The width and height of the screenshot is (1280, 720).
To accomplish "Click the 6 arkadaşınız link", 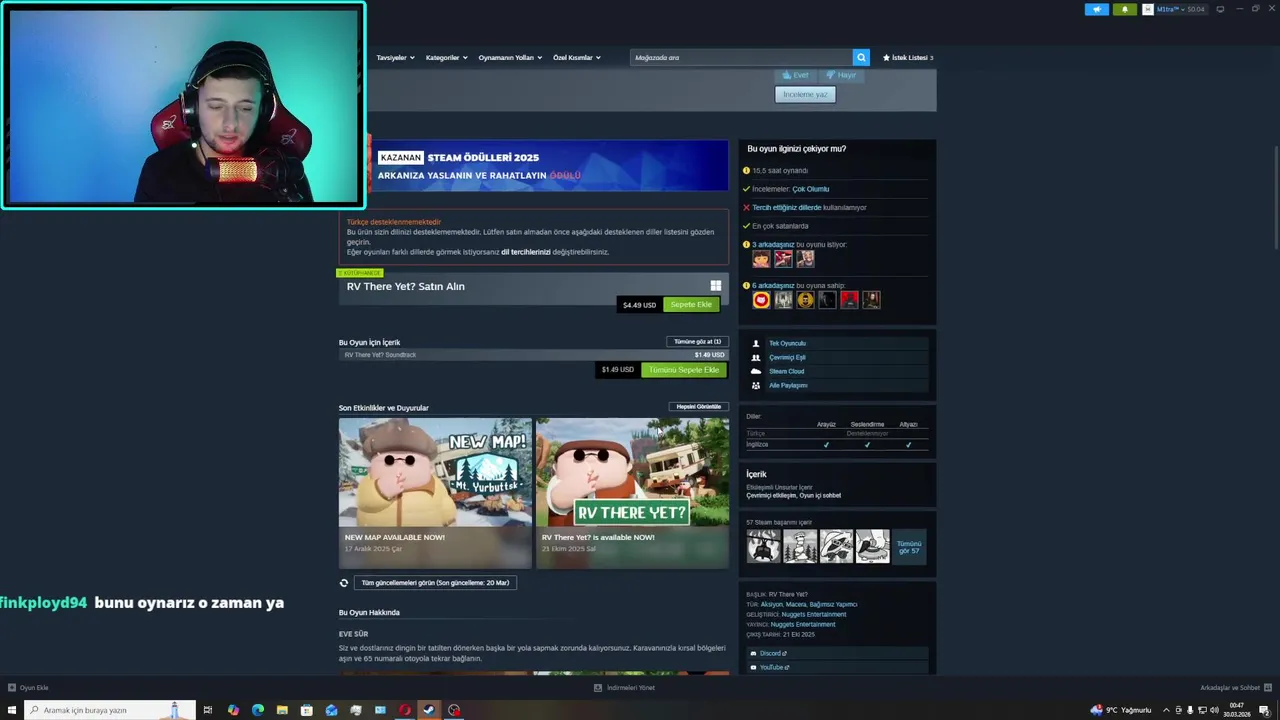I will click(x=773, y=285).
